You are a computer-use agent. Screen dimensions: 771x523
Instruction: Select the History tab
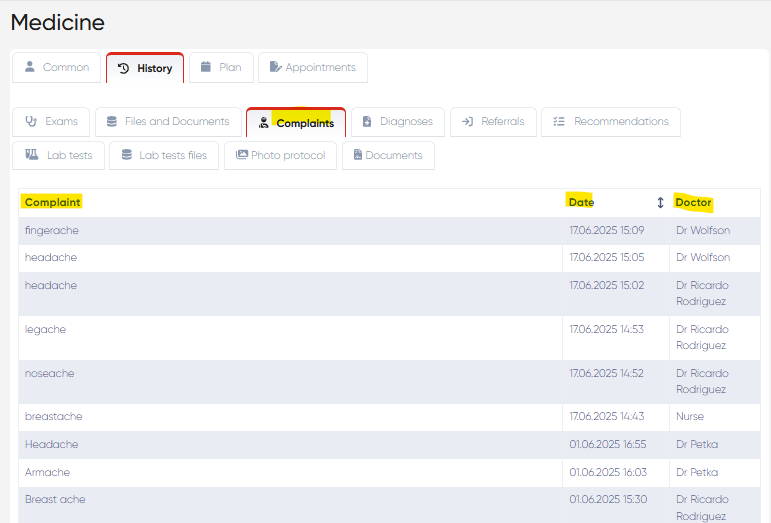click(145, 69)
